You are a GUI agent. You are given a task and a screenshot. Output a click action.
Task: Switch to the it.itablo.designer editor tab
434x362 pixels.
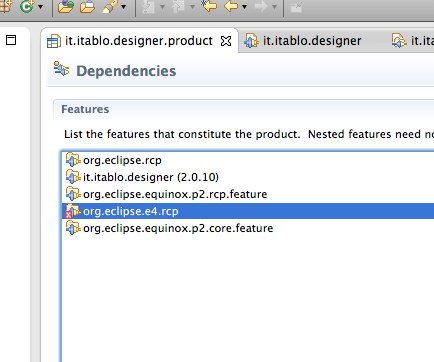[312, 41]
